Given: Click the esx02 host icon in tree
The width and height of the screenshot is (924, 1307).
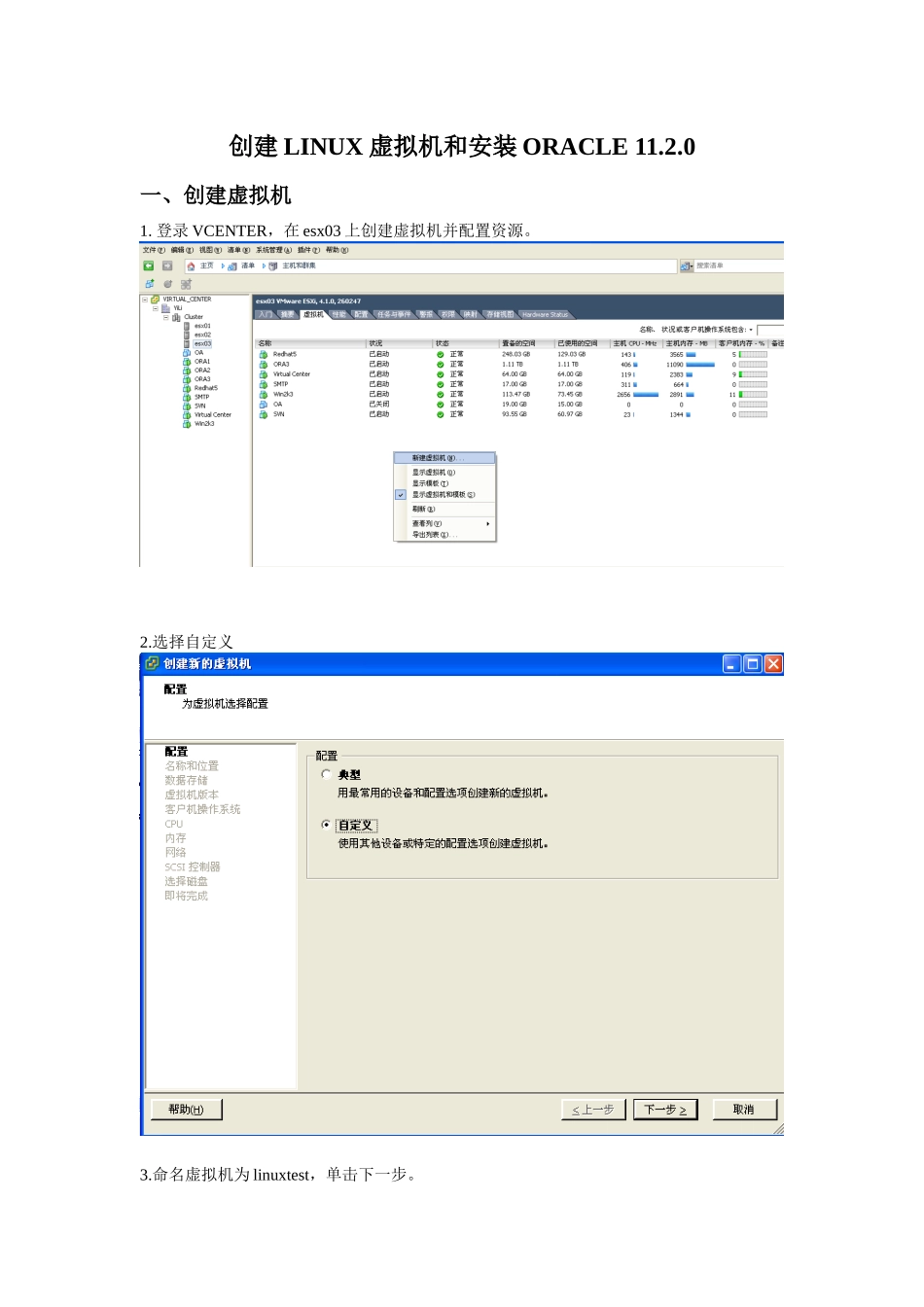Looking at the screenshot, I should [187, 335].
